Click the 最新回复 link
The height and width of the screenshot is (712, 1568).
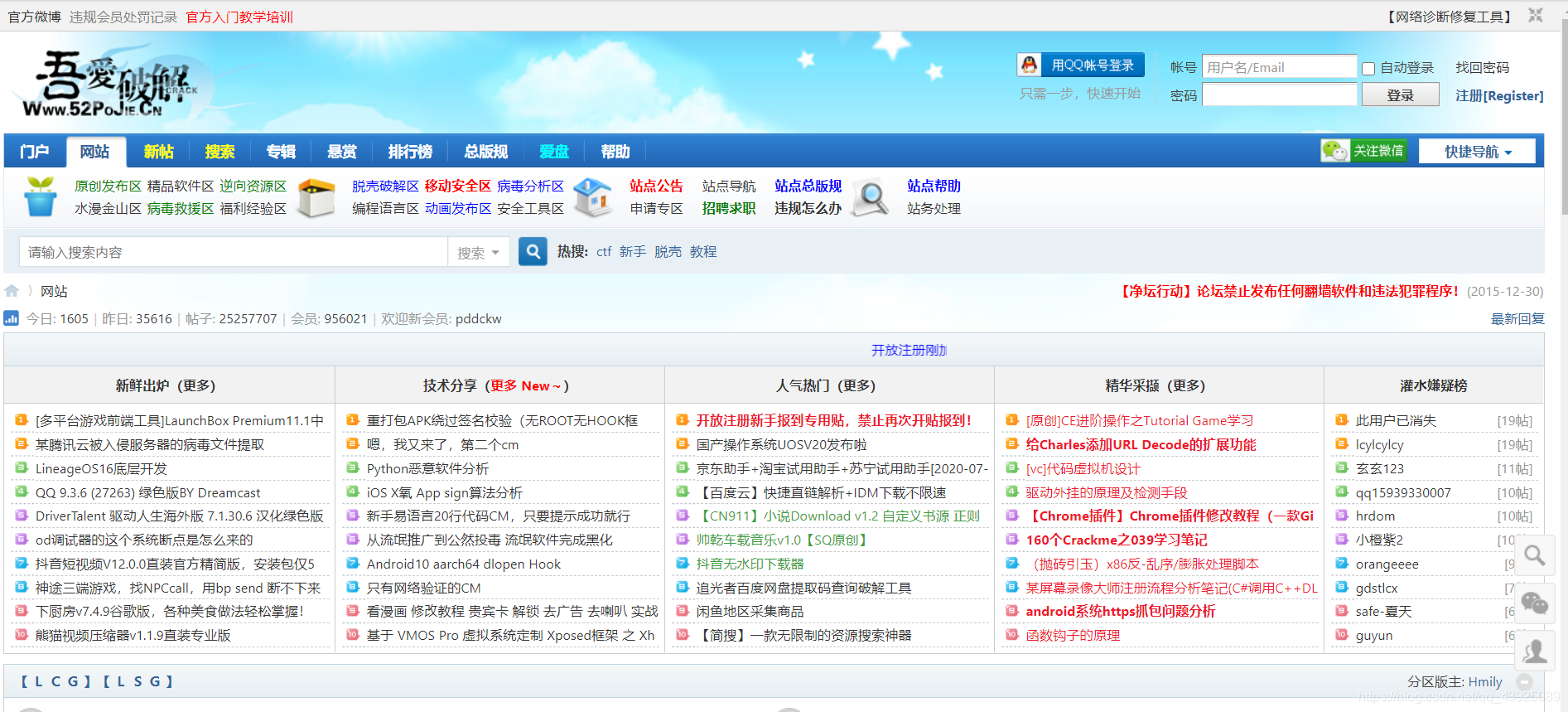point(1517,318)
